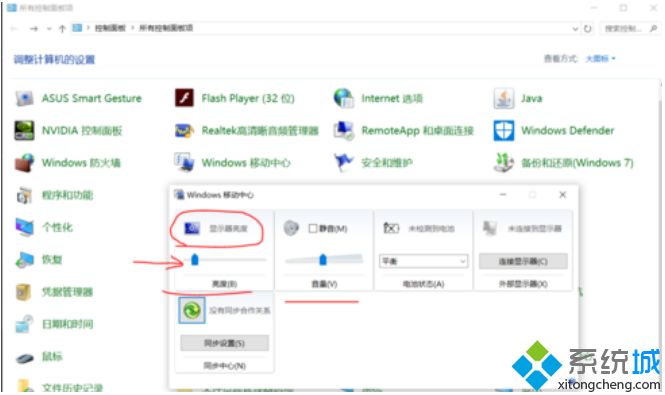The image size is (665, 395).
Task: Open 查看方式 大图标 dropdown
Action: coord(601,59)
